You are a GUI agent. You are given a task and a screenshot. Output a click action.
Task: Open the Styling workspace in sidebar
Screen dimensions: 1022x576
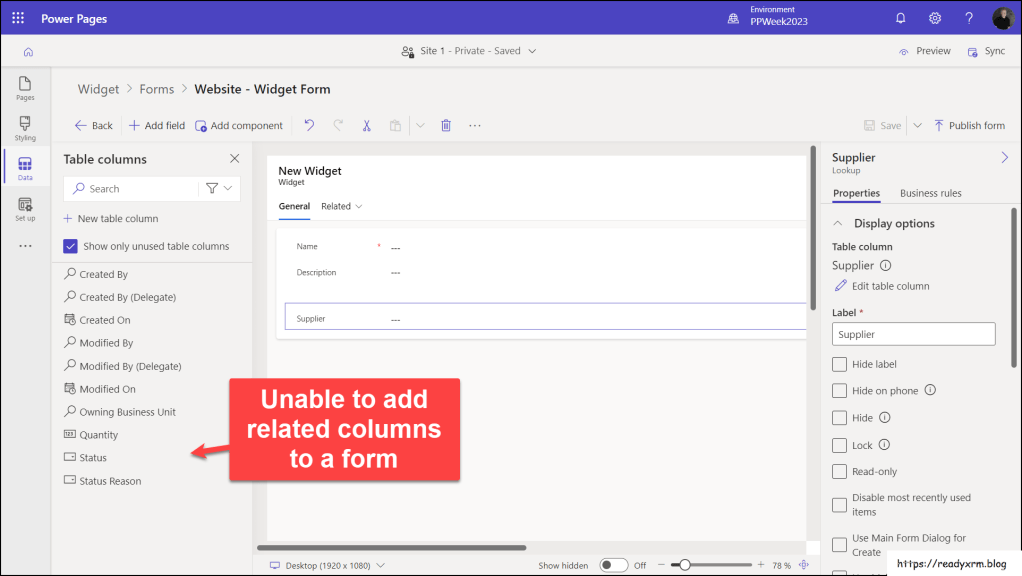pos(25,128)
